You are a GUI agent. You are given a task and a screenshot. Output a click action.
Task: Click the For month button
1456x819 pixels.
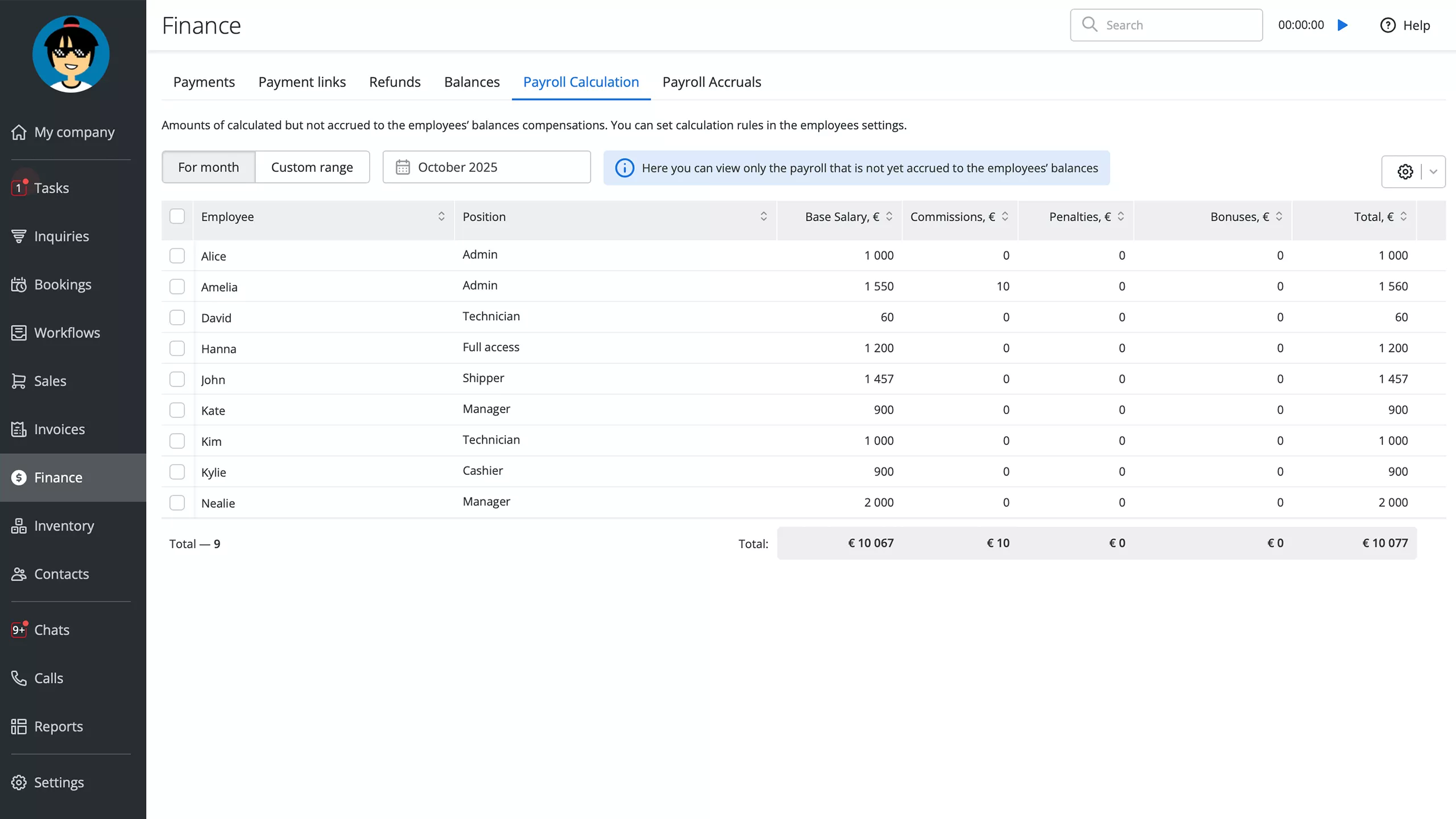point(208,167)
